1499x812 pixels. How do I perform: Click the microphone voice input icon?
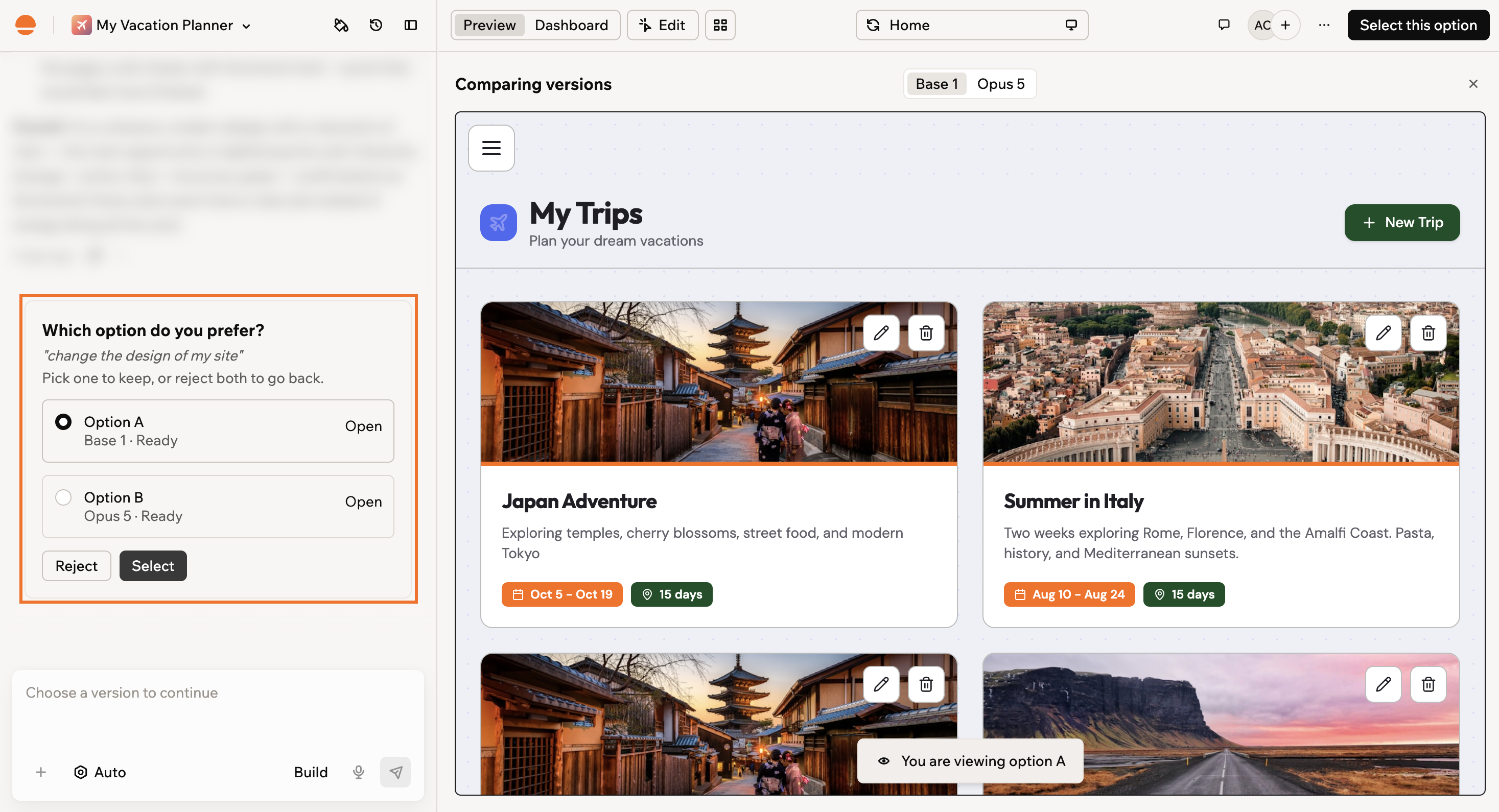pos(359,772)
